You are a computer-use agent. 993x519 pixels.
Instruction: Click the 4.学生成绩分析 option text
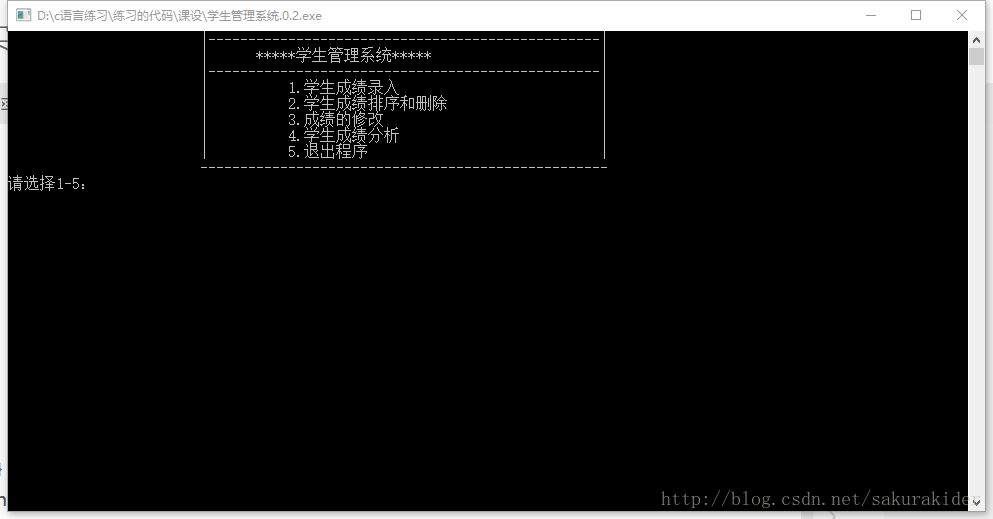[x=343, y=135]
